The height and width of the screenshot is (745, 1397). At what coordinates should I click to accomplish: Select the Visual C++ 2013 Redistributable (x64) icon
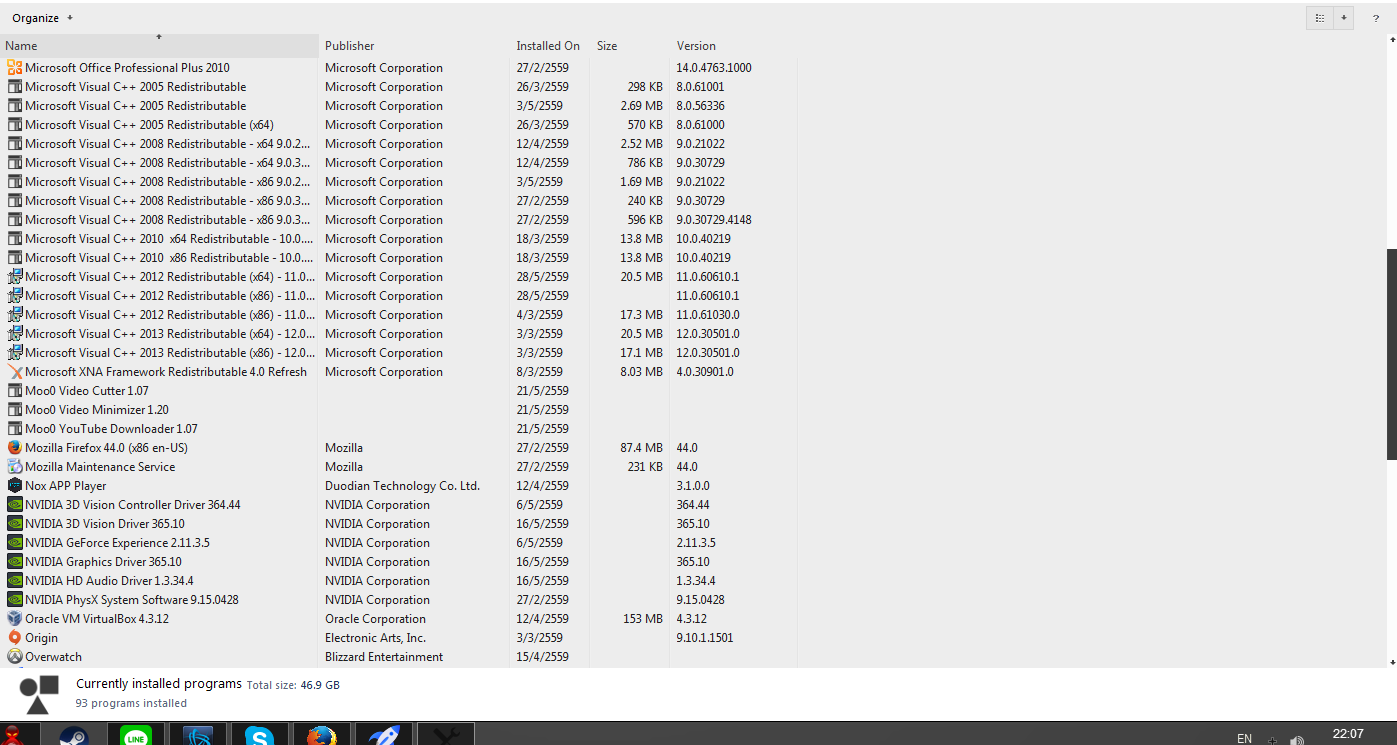point(14,334)
